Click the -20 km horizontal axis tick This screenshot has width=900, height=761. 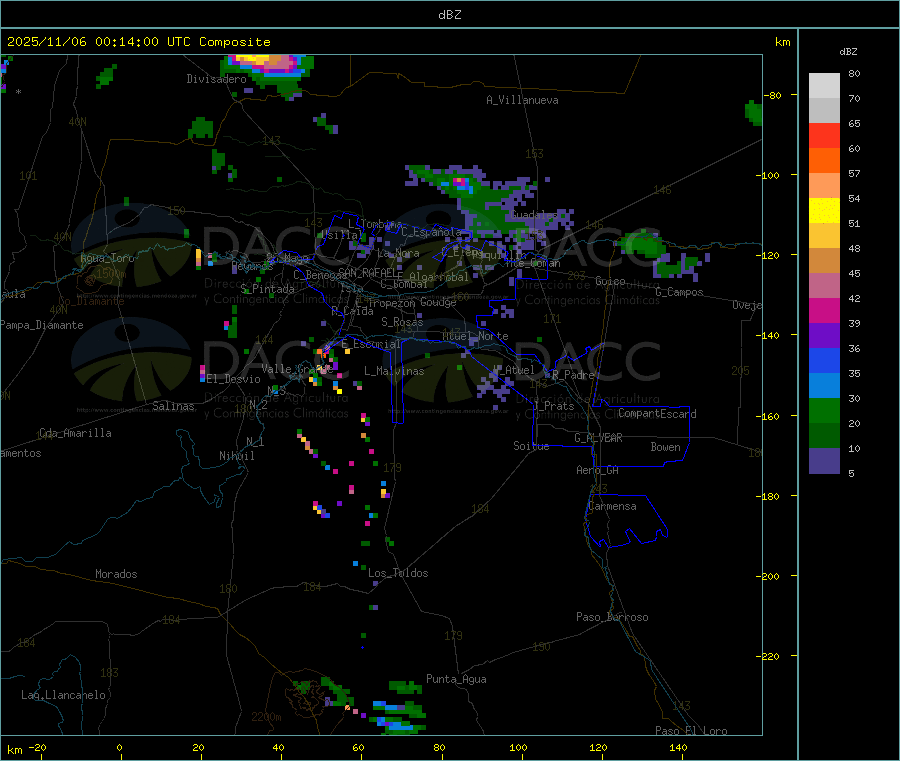[37, 747]
